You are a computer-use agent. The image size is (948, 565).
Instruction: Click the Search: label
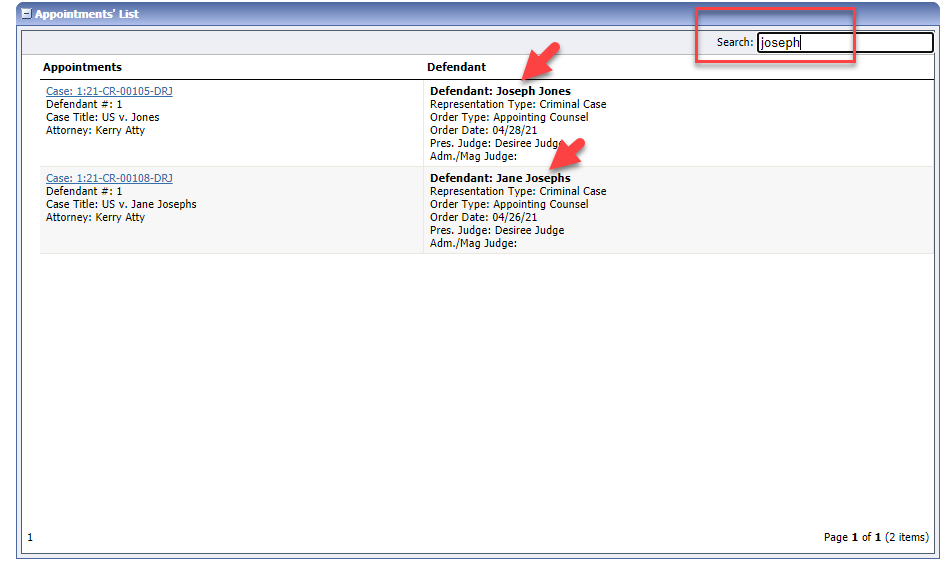point(735,42)
